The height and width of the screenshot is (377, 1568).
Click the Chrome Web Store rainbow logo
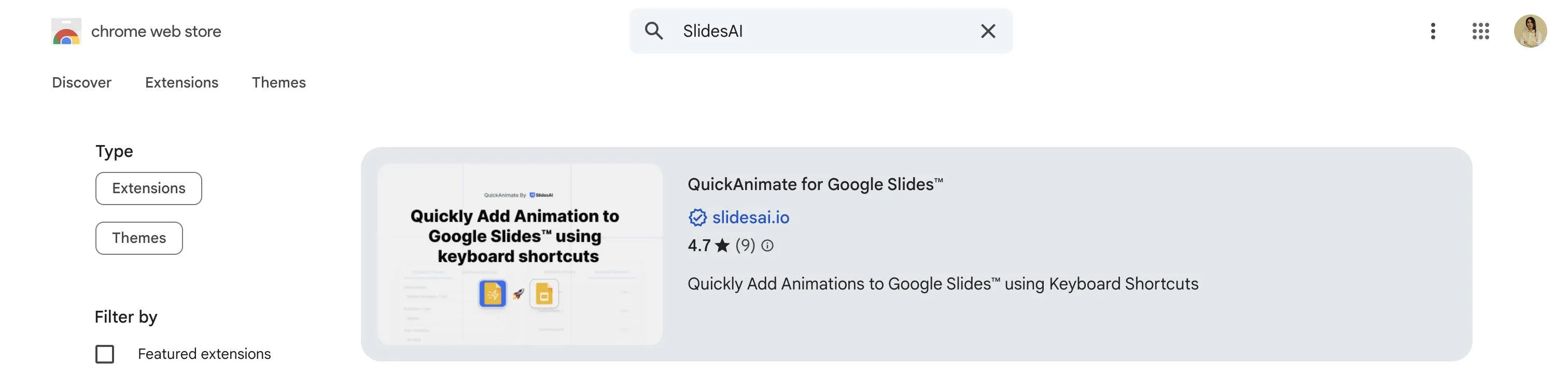[x=66, y=32]
